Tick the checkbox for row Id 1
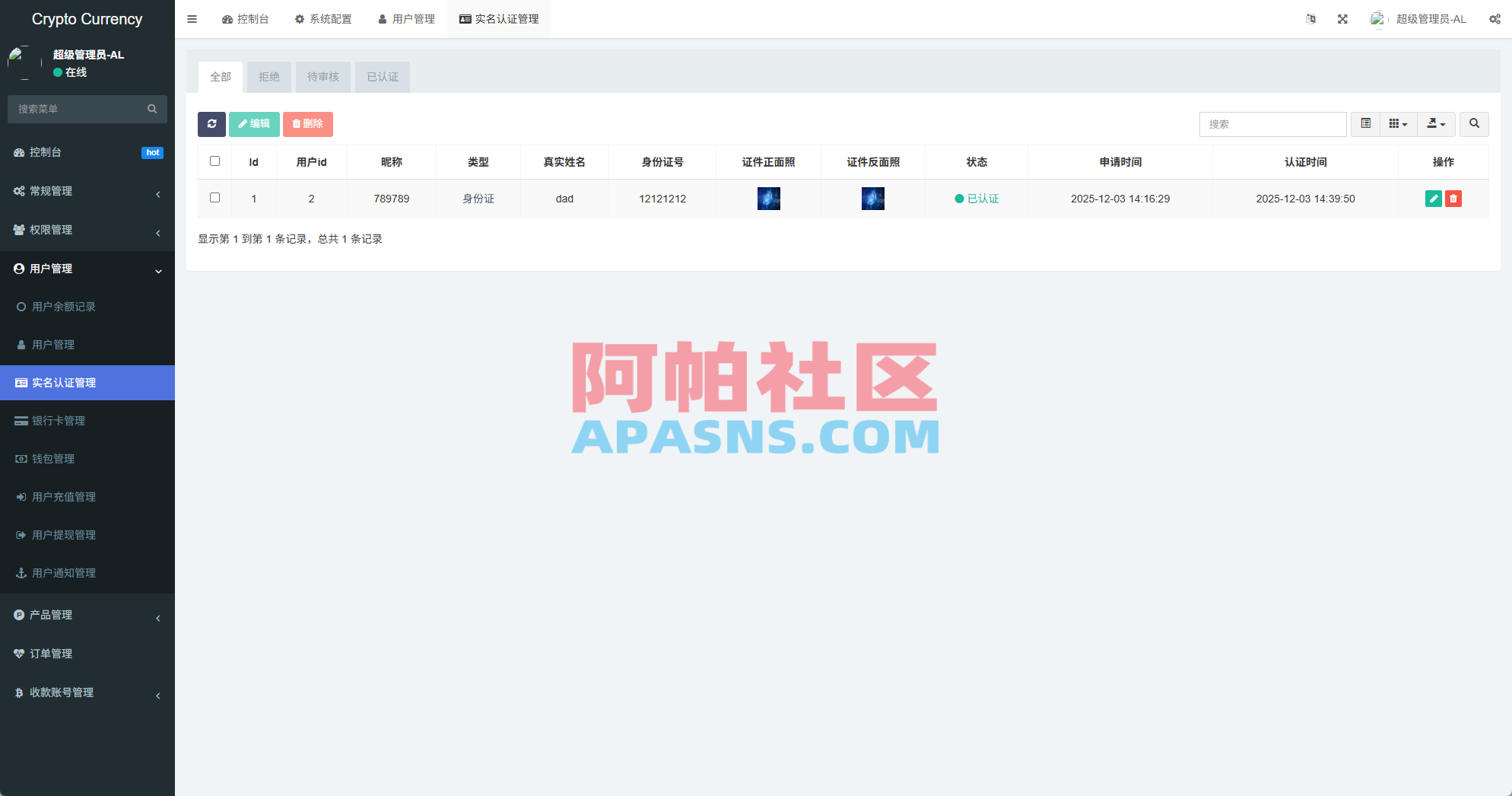1512x796 pixels. [x=214, y=198]
